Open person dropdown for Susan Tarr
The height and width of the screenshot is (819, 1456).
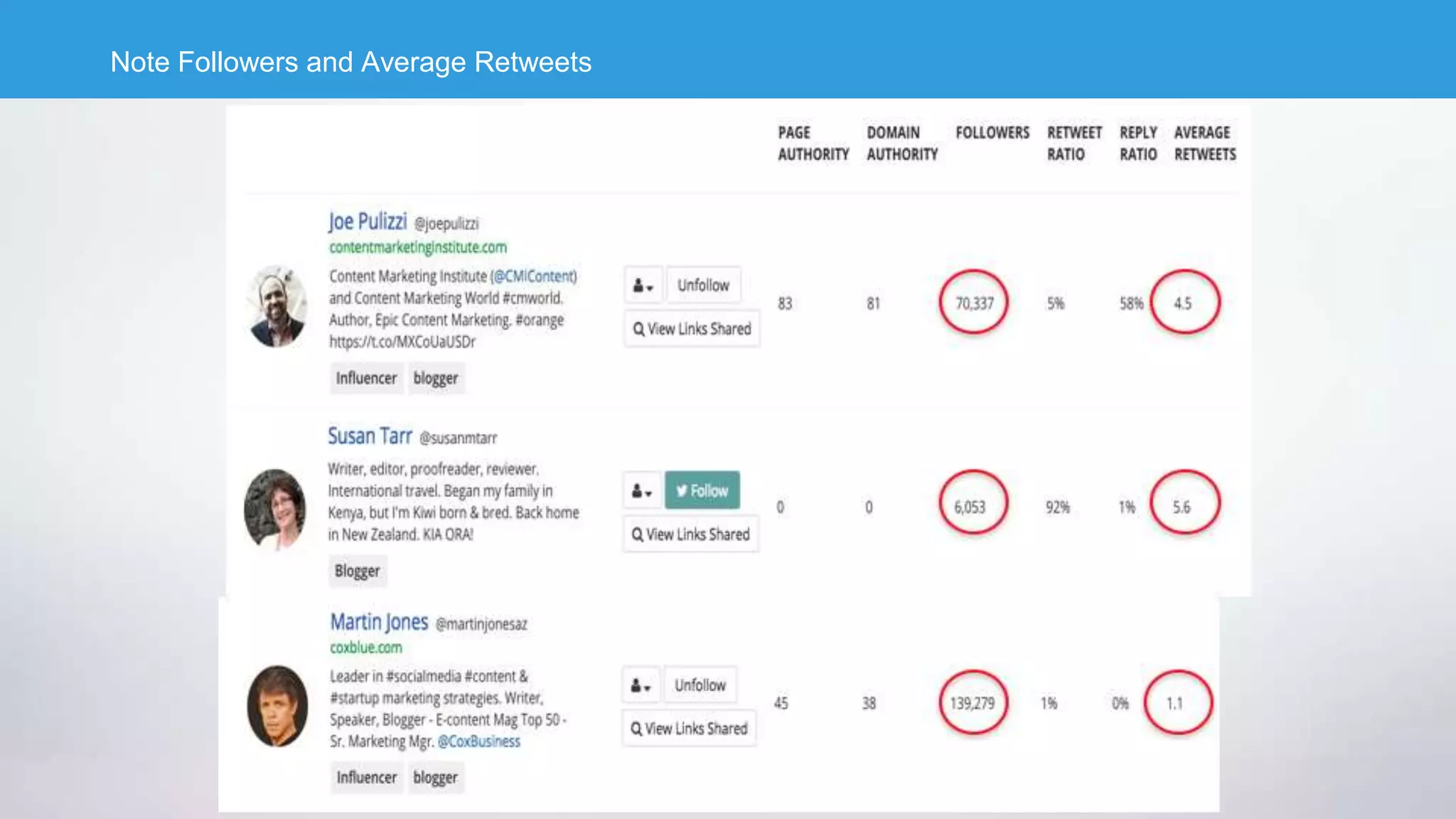(641, 491)
